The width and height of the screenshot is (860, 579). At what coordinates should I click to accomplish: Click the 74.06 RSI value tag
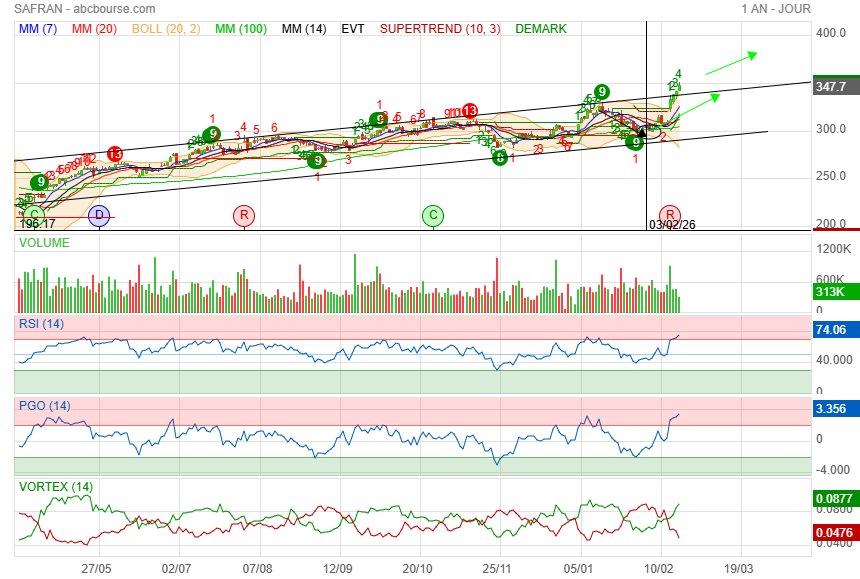[831, 329]
